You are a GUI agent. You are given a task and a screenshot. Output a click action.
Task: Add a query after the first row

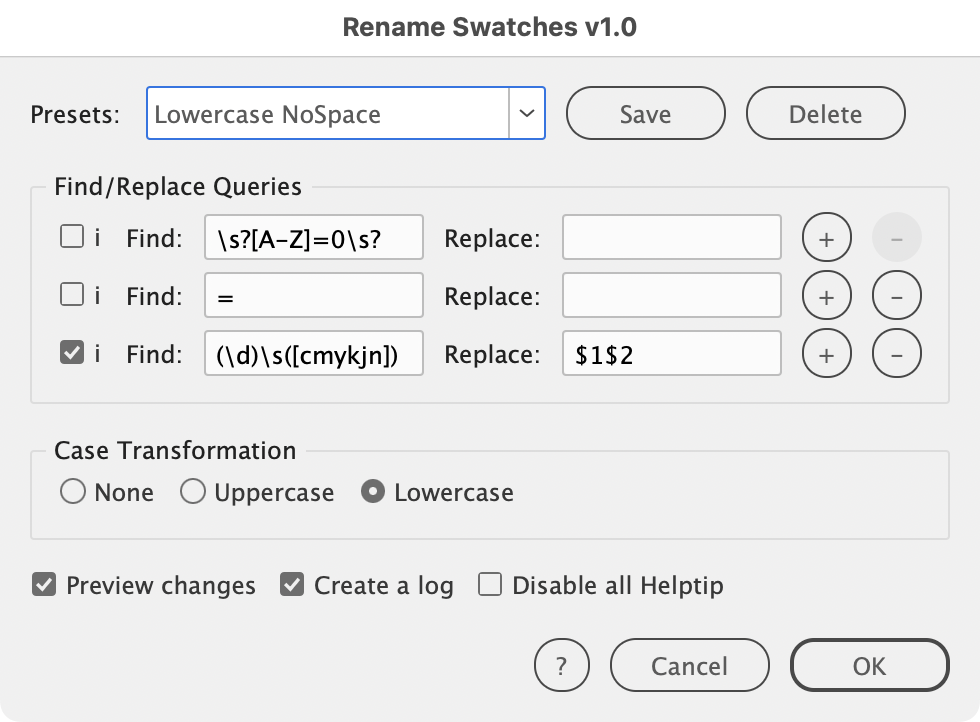point(826,238)
